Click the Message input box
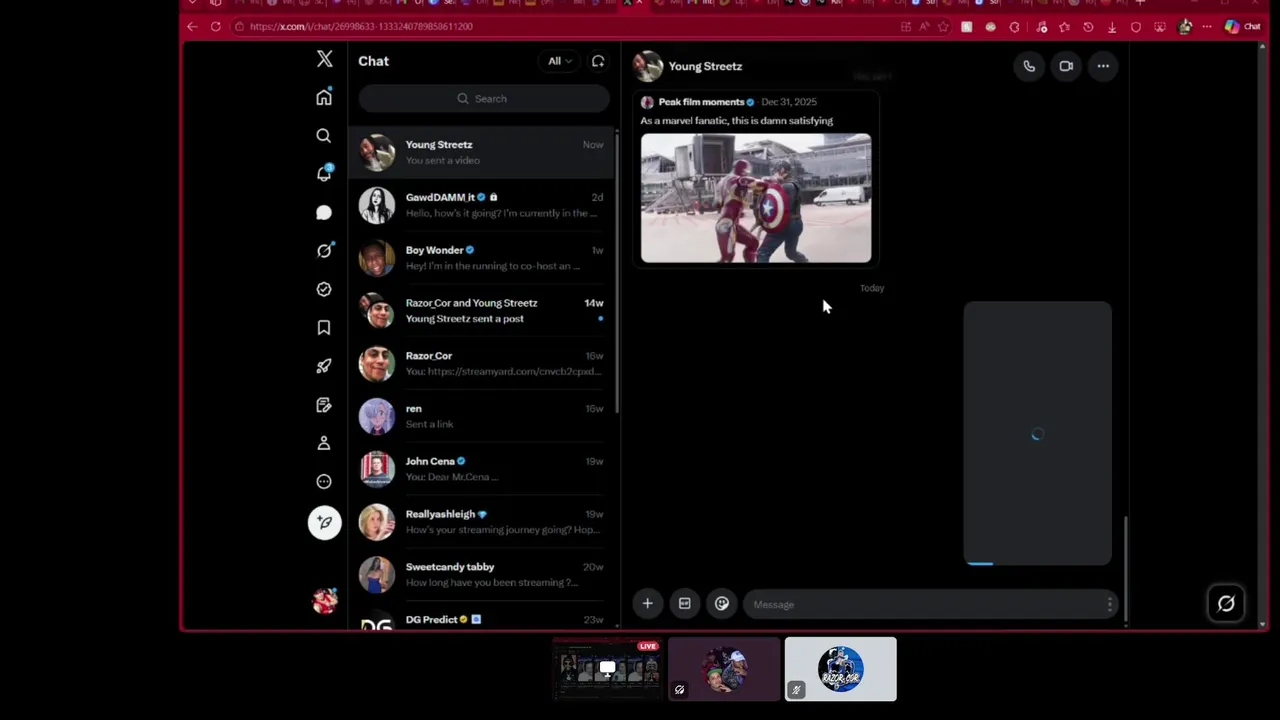1280x720 pixels. coord(930,604)
